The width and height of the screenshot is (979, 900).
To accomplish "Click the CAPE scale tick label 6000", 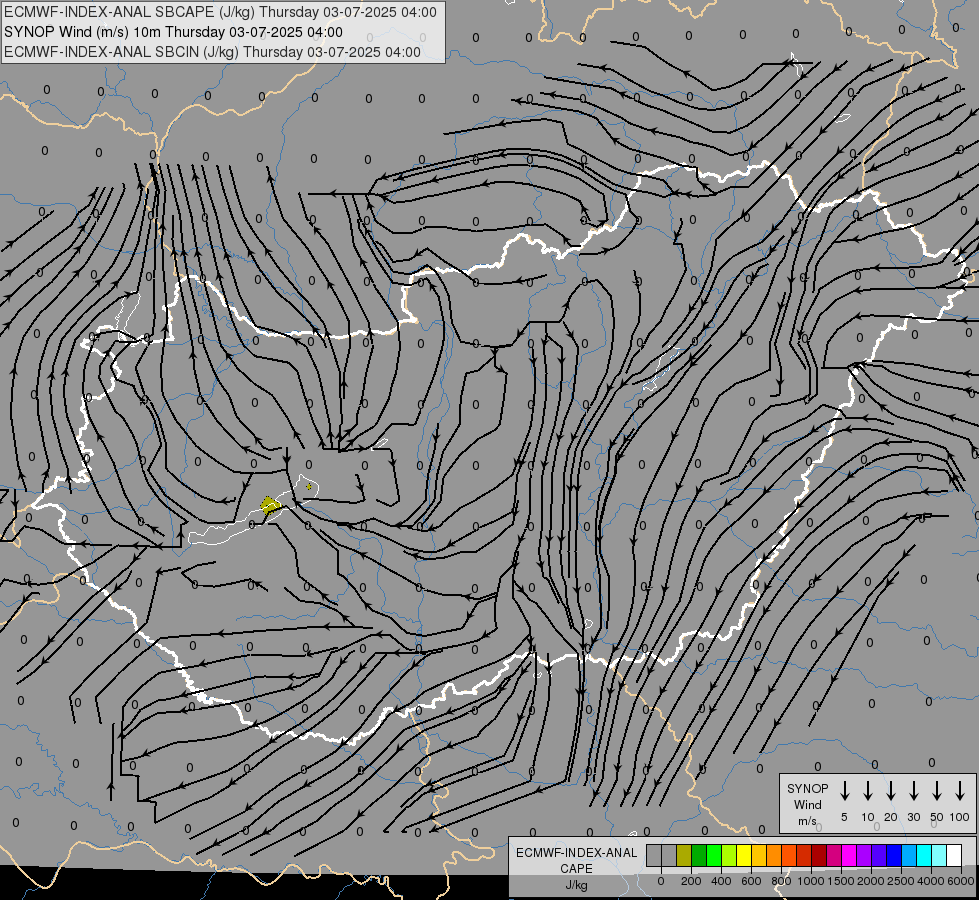I will pos(961,881).
